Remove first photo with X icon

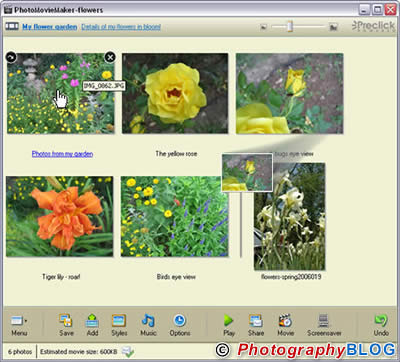click(110, 57)
